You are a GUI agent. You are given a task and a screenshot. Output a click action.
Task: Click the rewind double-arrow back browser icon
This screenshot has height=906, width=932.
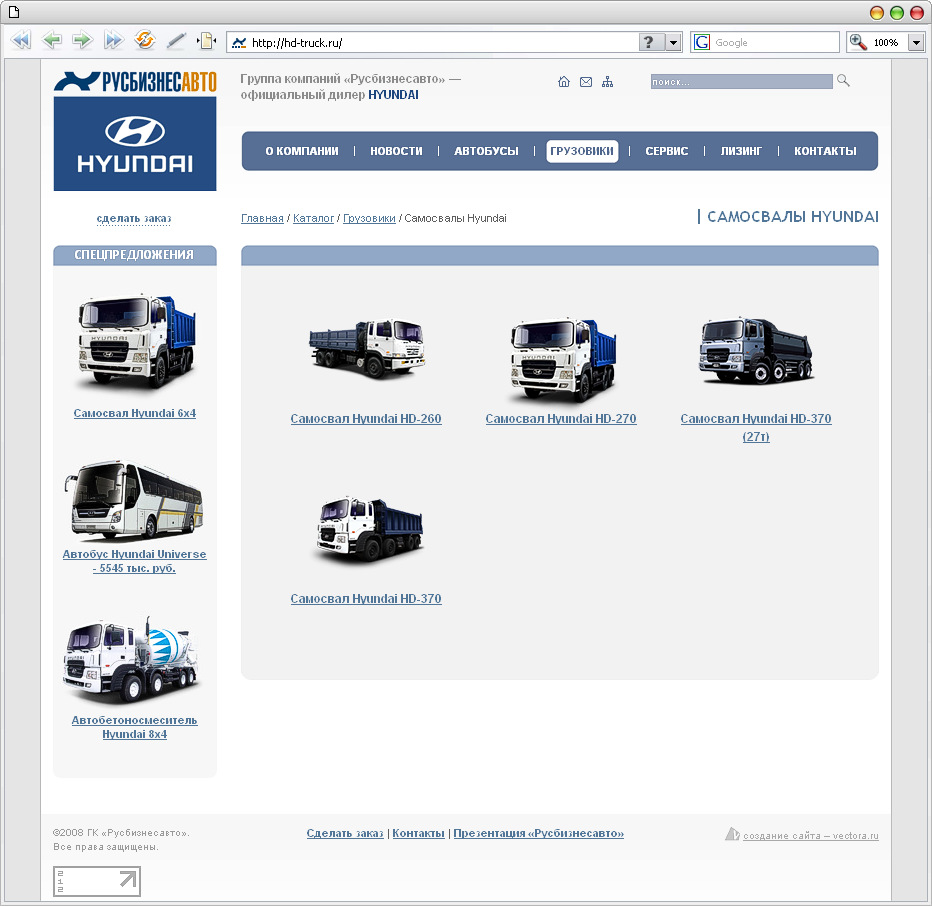20,40
